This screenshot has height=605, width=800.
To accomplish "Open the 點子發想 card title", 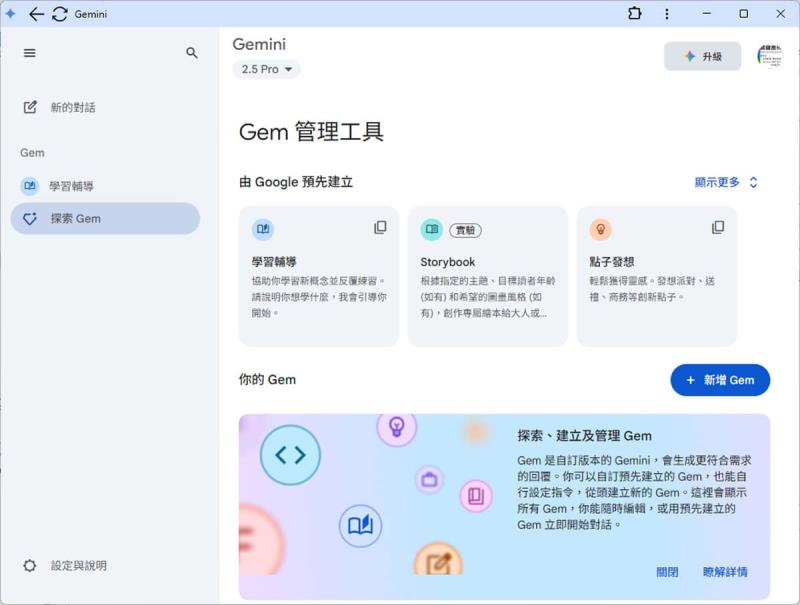I will [612, 262].
